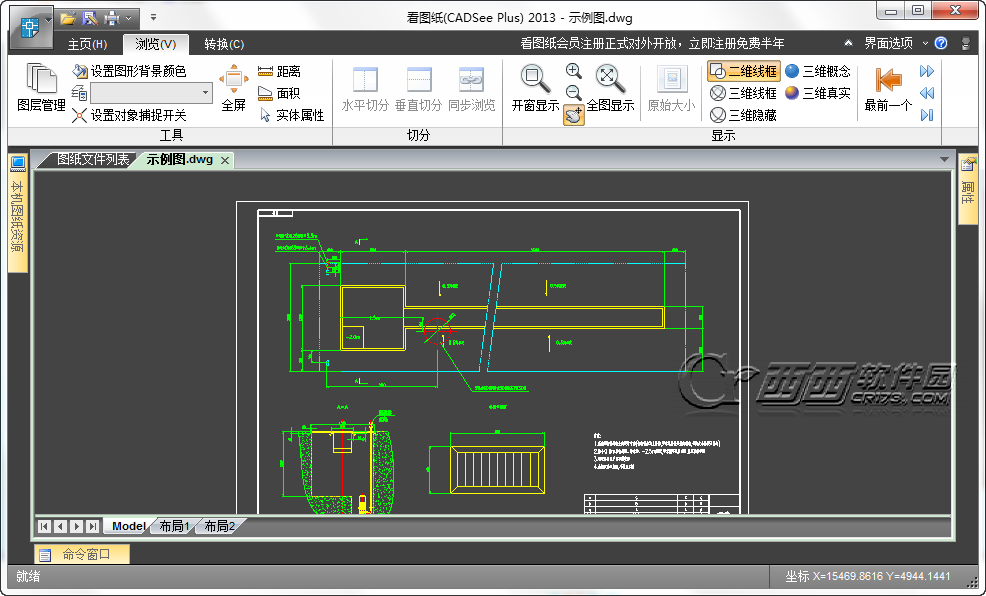Click the coordinate readout in status bar
The width and height of the screenshot is (986, 596).
point(867,576)
